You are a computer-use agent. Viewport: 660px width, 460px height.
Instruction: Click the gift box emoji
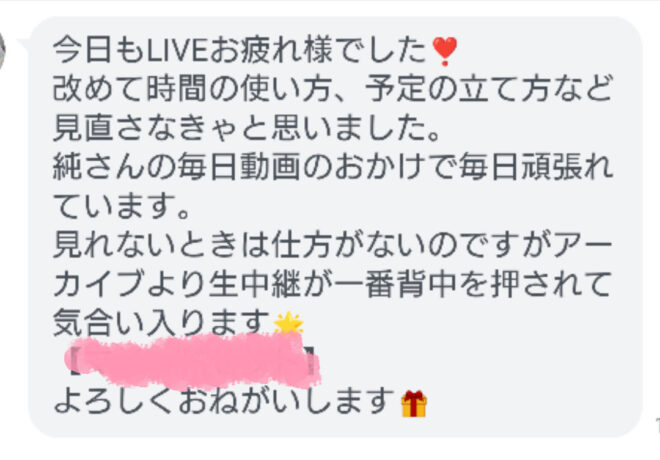point(414,404)
